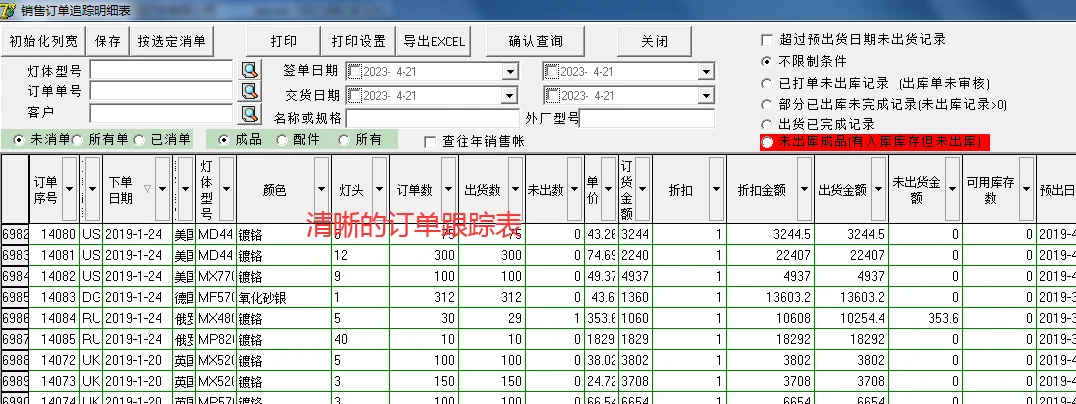
Task: Open 颜色 column filter dropdown
Action: pyautogui.click(x=321, y=189)
